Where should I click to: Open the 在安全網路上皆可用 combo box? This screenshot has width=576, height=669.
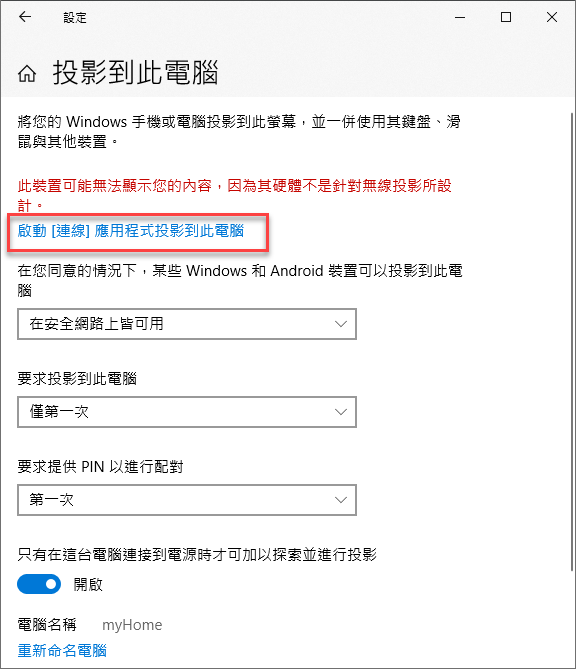click(187, 324)
